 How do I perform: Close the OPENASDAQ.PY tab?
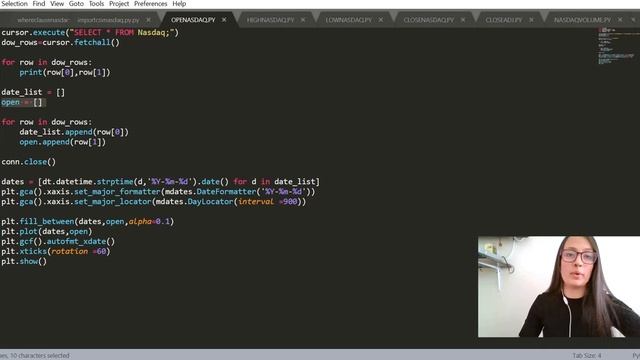point(224,20)
